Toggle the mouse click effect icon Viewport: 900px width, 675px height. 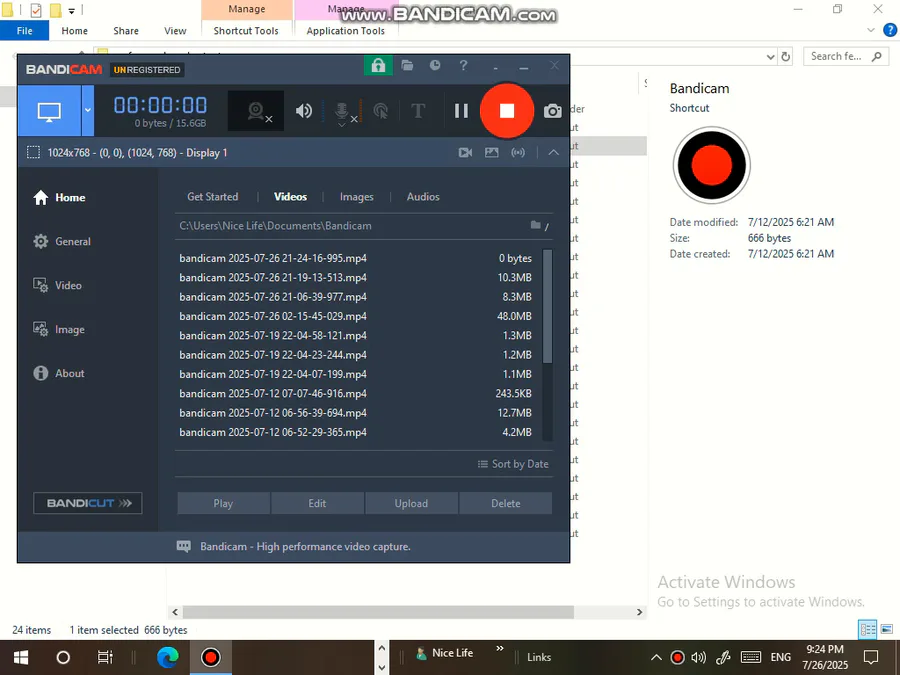point(381,111)
